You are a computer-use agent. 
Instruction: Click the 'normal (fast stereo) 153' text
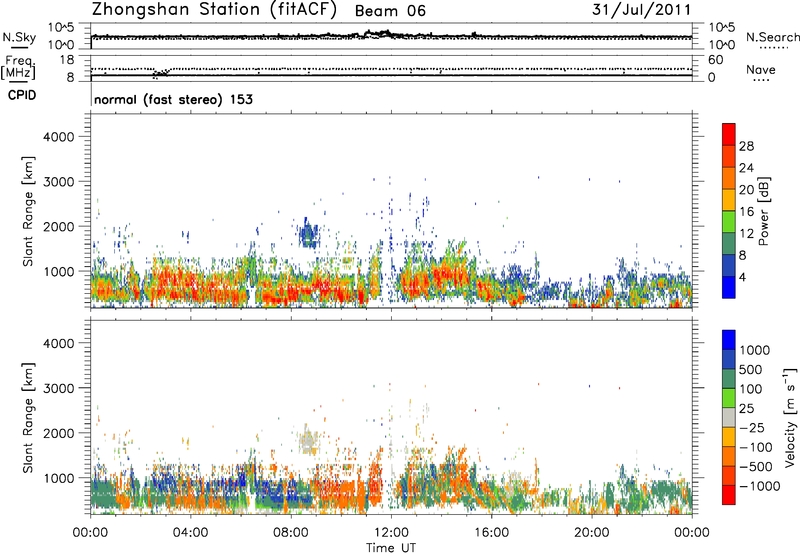(173, 99)
